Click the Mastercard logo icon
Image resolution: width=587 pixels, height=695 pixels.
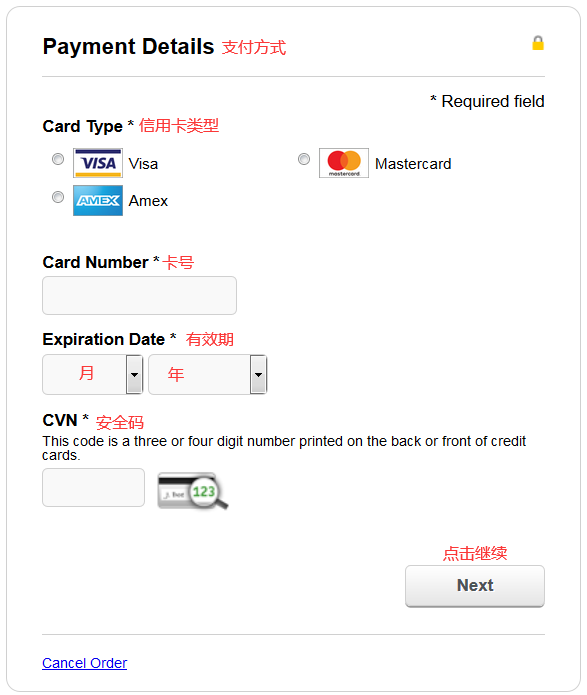pos(344,163)
